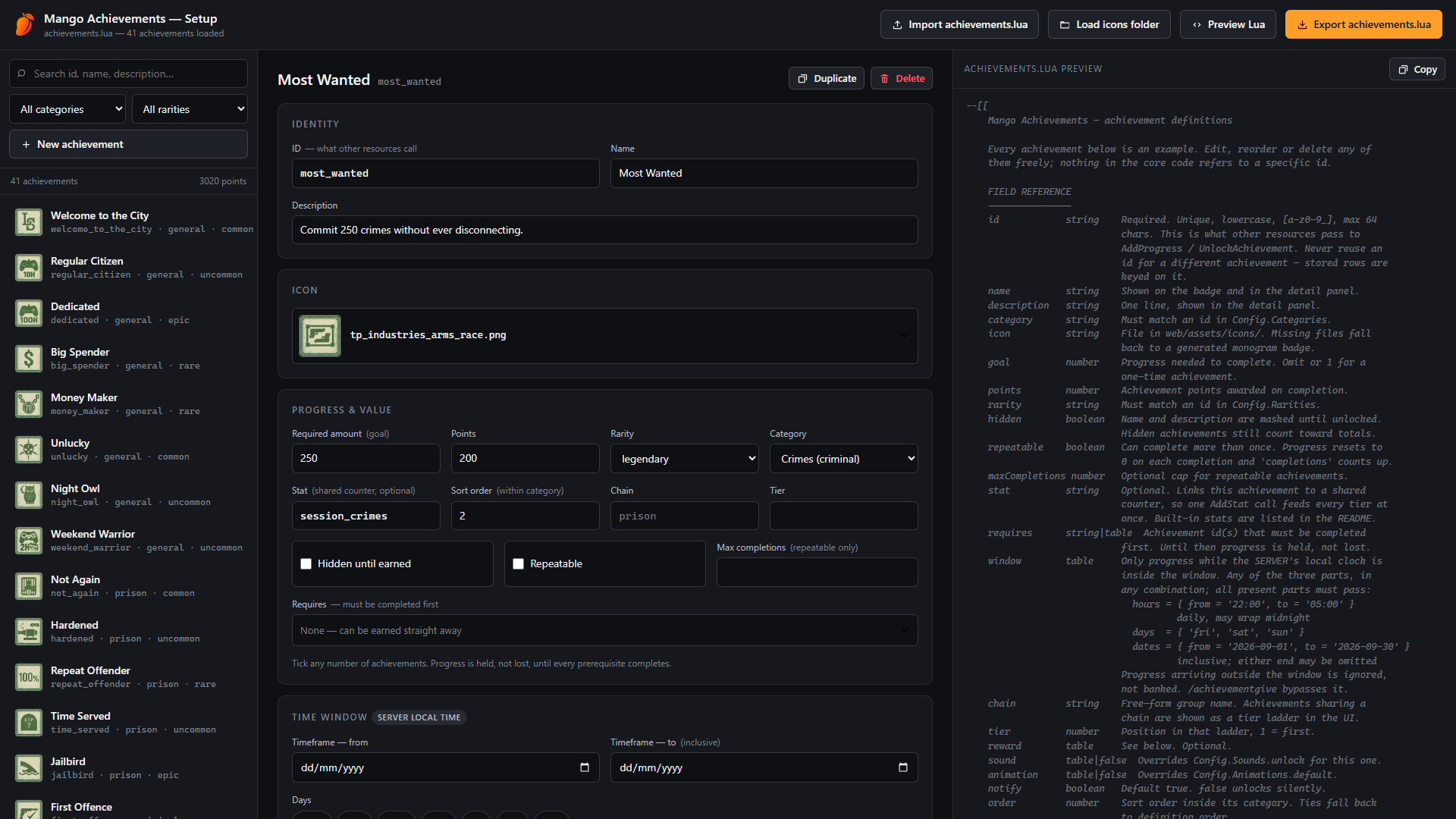Click the Night Owl badge icon
This screenshot has width=1456, height=819.
(29, 495)
